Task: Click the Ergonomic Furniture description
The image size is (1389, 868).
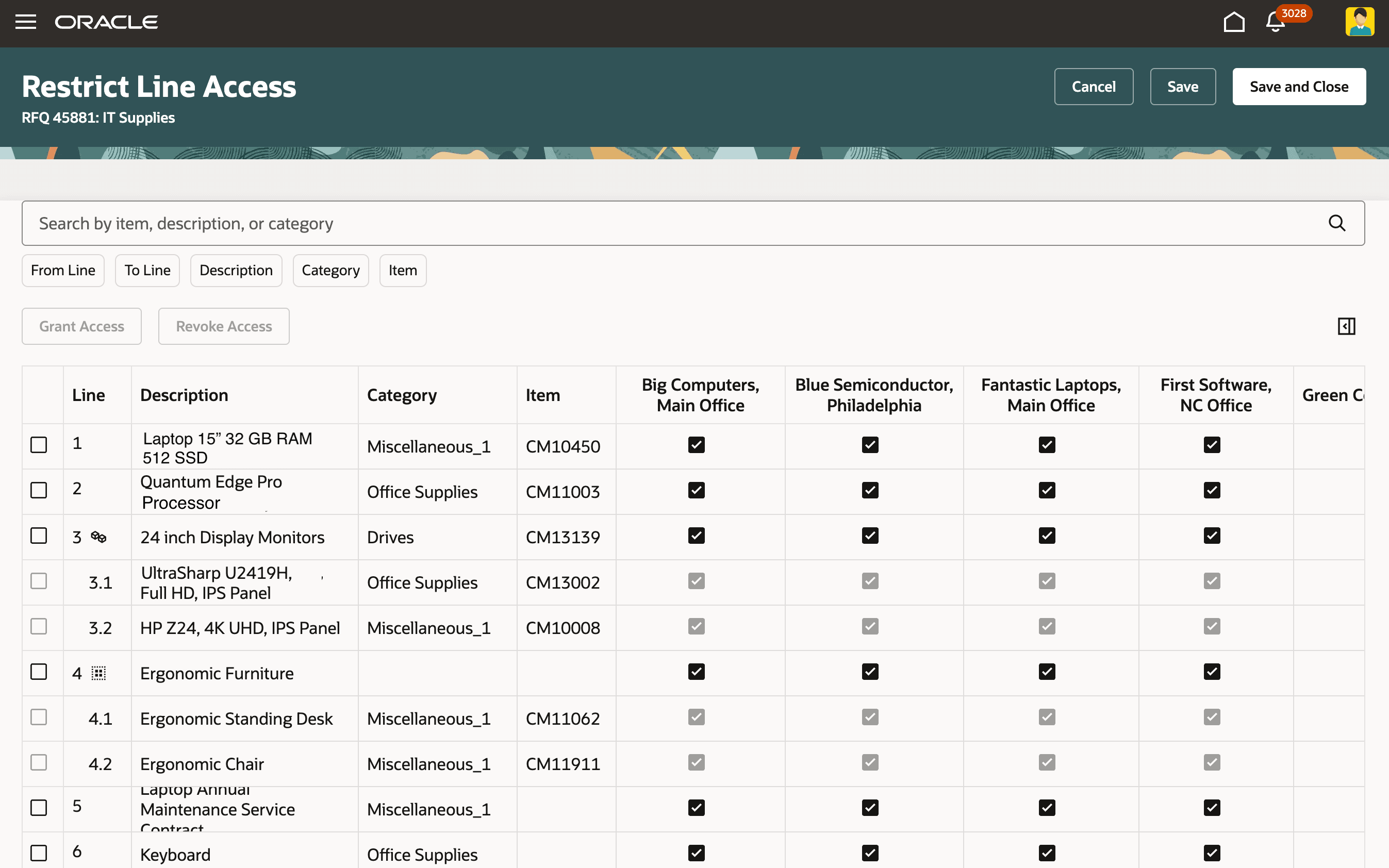Action: [x=217, y=673]
